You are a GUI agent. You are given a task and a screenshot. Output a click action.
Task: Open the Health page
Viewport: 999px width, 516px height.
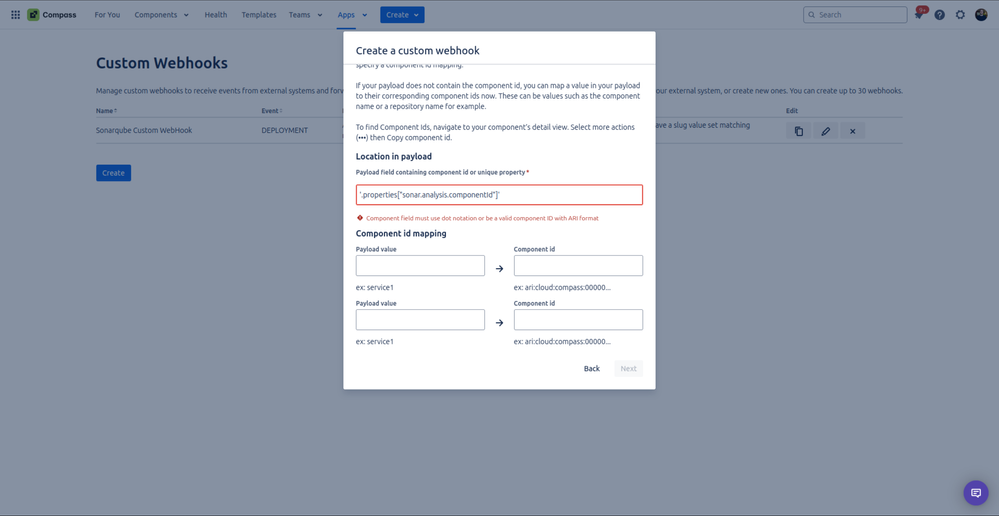pos(216,15)
